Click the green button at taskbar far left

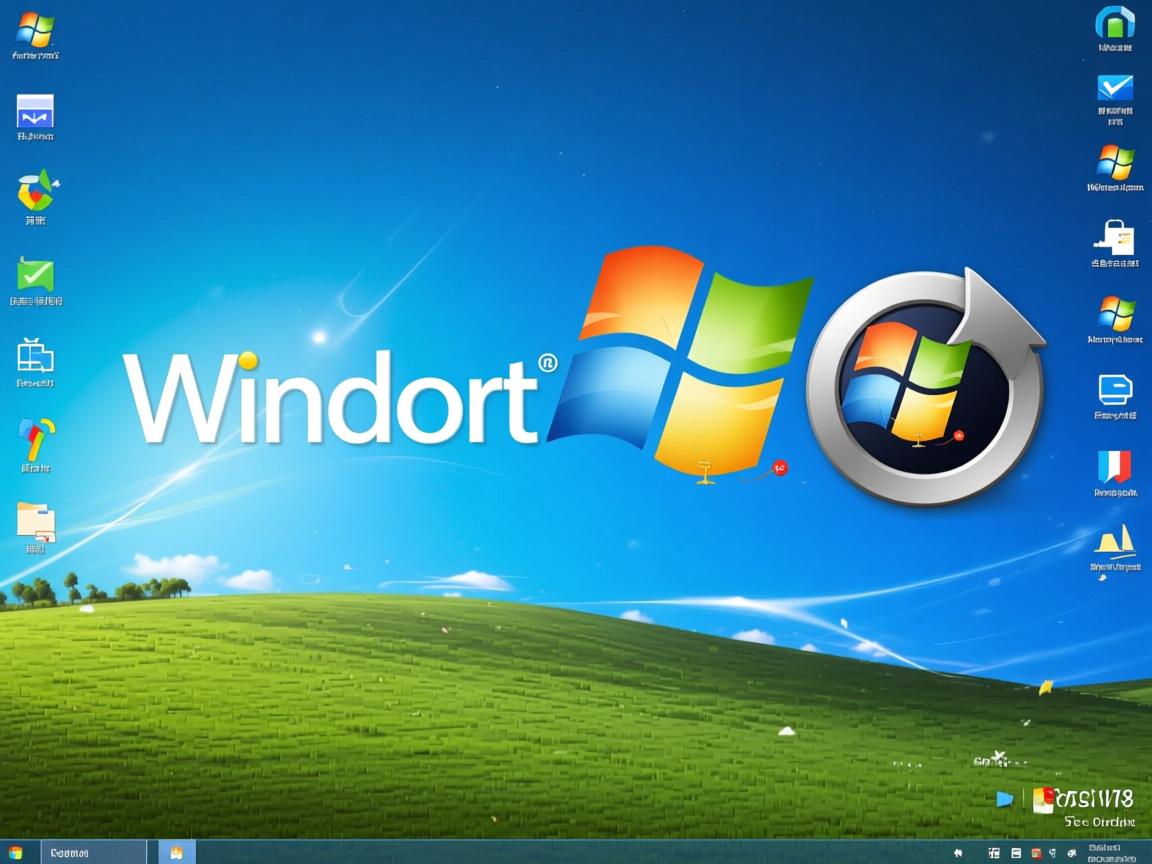pyautogui.click(x=14, y=852)
